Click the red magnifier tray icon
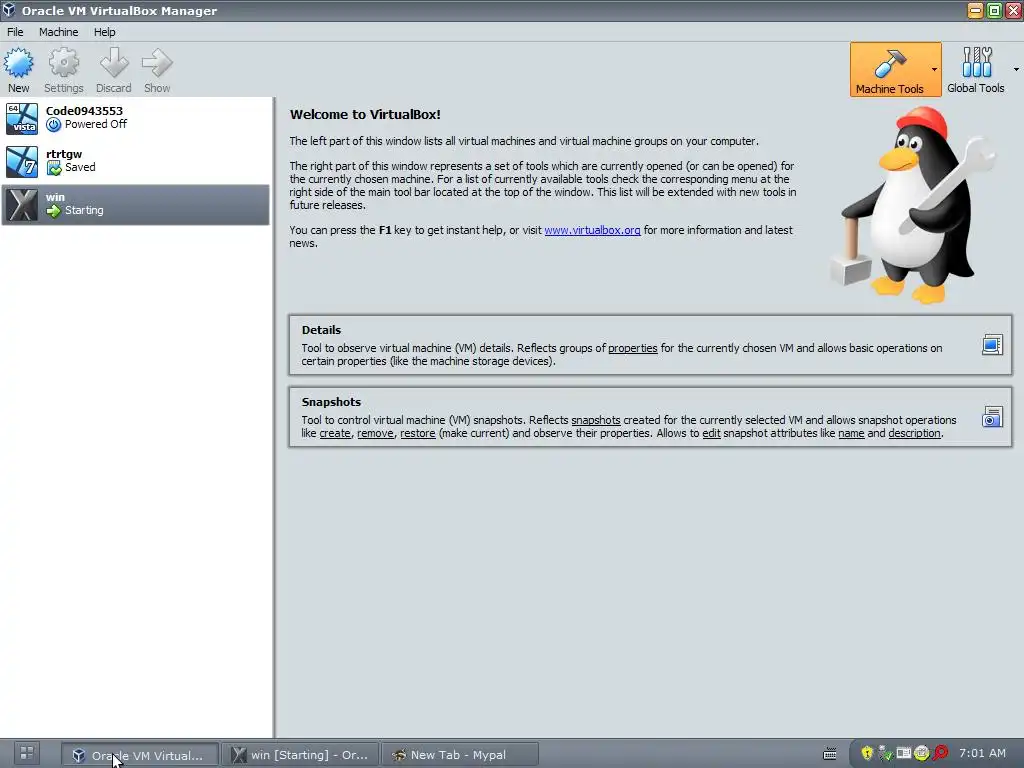This screenshot has height=768, width=1024. coord(940,753)
